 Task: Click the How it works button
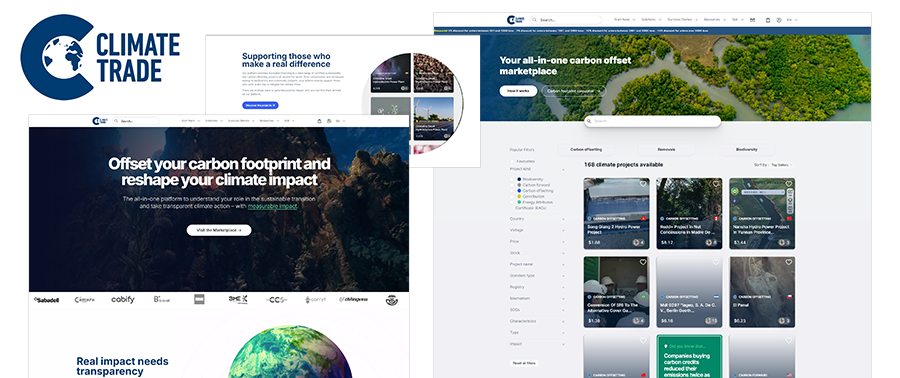pyautogui.click(x=518, y=91)
